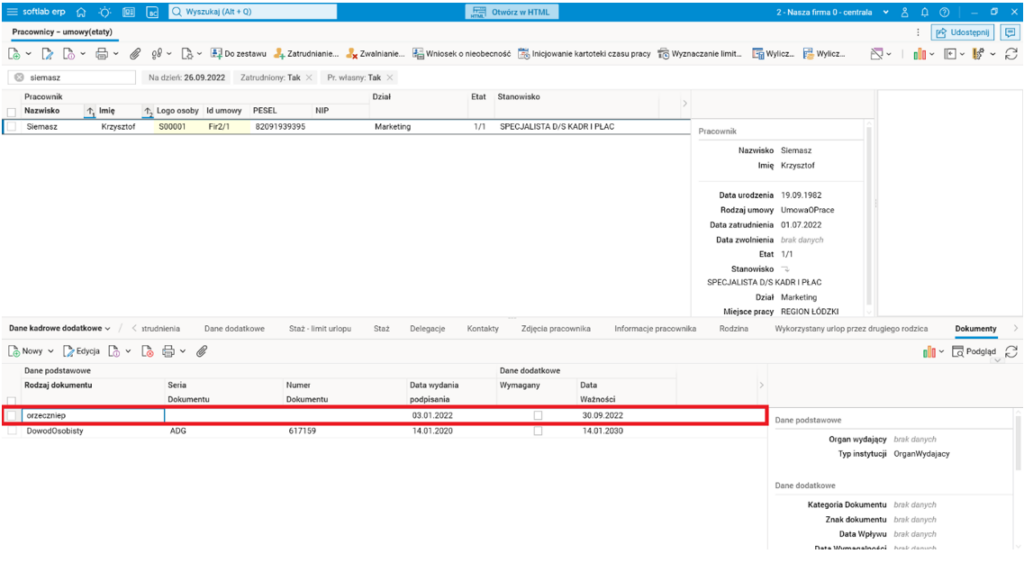Click Wniosek o nieobecność toolbar item
1024x572 pixels.
click(461, 54)
